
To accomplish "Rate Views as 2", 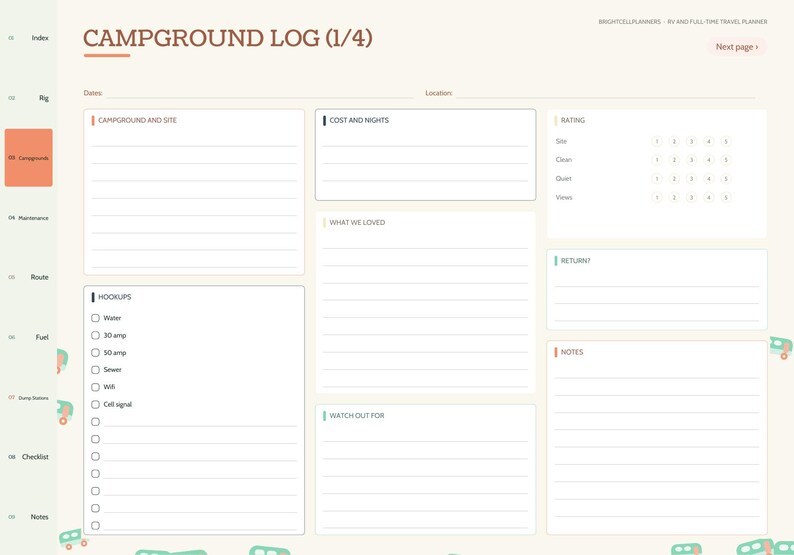I will (674, 197).
